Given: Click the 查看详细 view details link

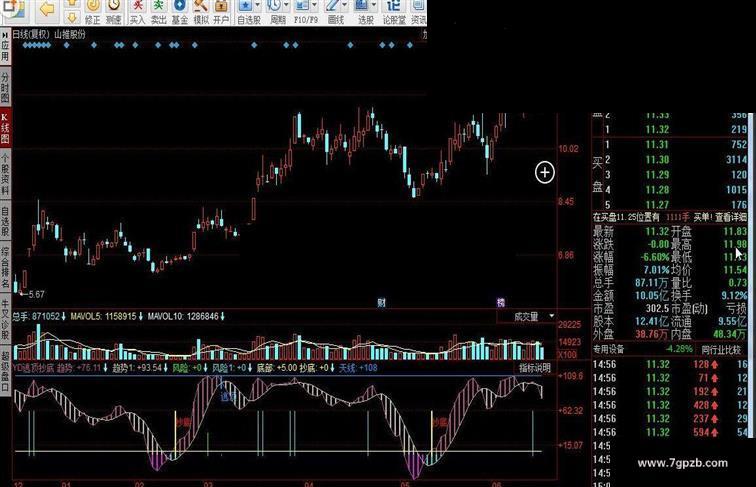Looking at the screenshot, I should [730, 217].
